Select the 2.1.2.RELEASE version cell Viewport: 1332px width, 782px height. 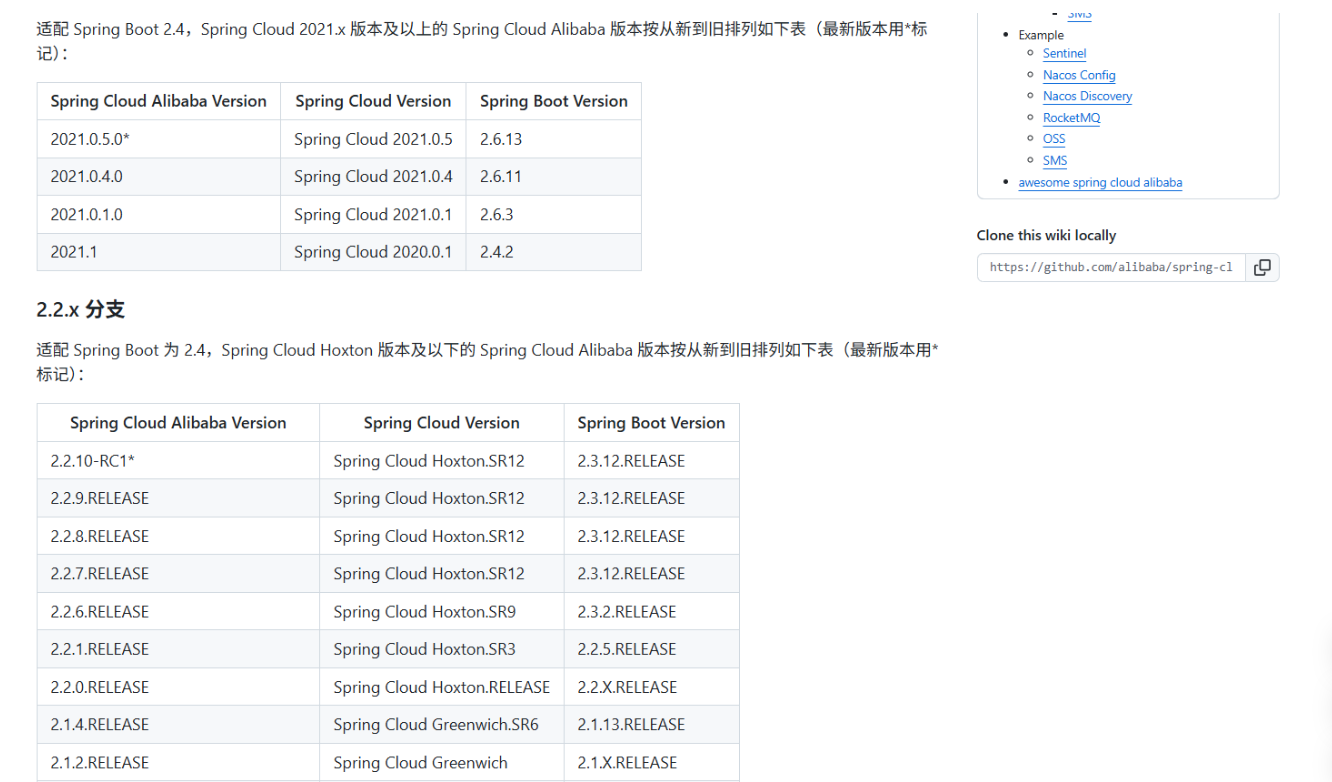178,763
